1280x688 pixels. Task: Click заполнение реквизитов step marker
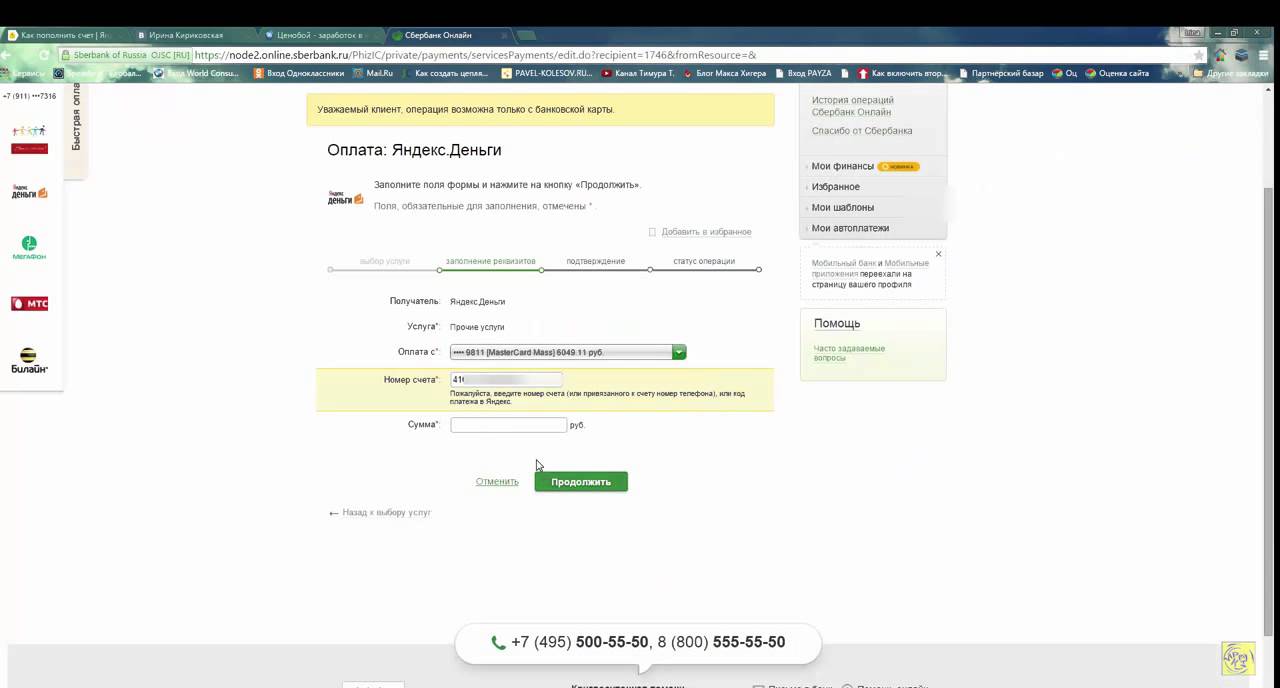tap(491, 261)
